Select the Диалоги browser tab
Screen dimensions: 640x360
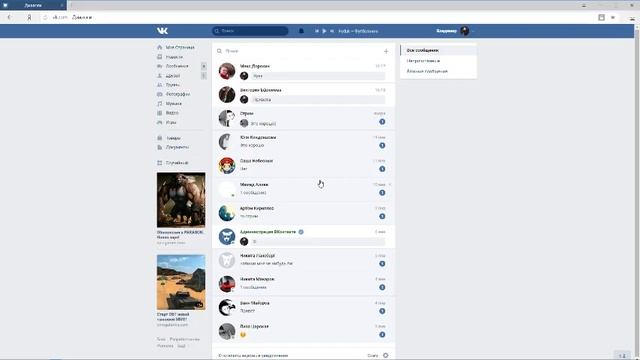33,5
